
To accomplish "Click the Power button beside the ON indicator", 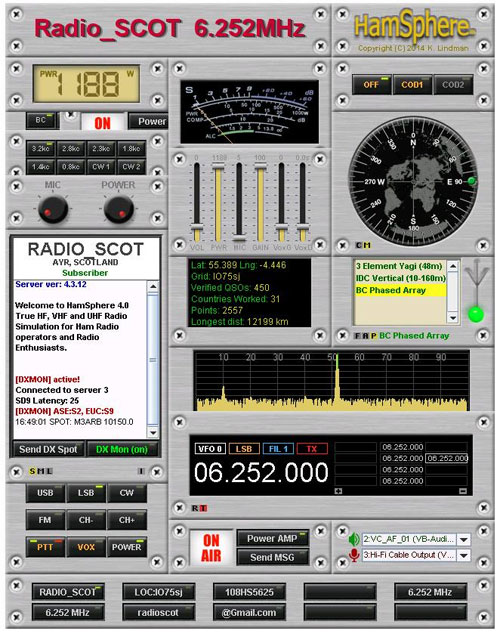I will [148, 121].
